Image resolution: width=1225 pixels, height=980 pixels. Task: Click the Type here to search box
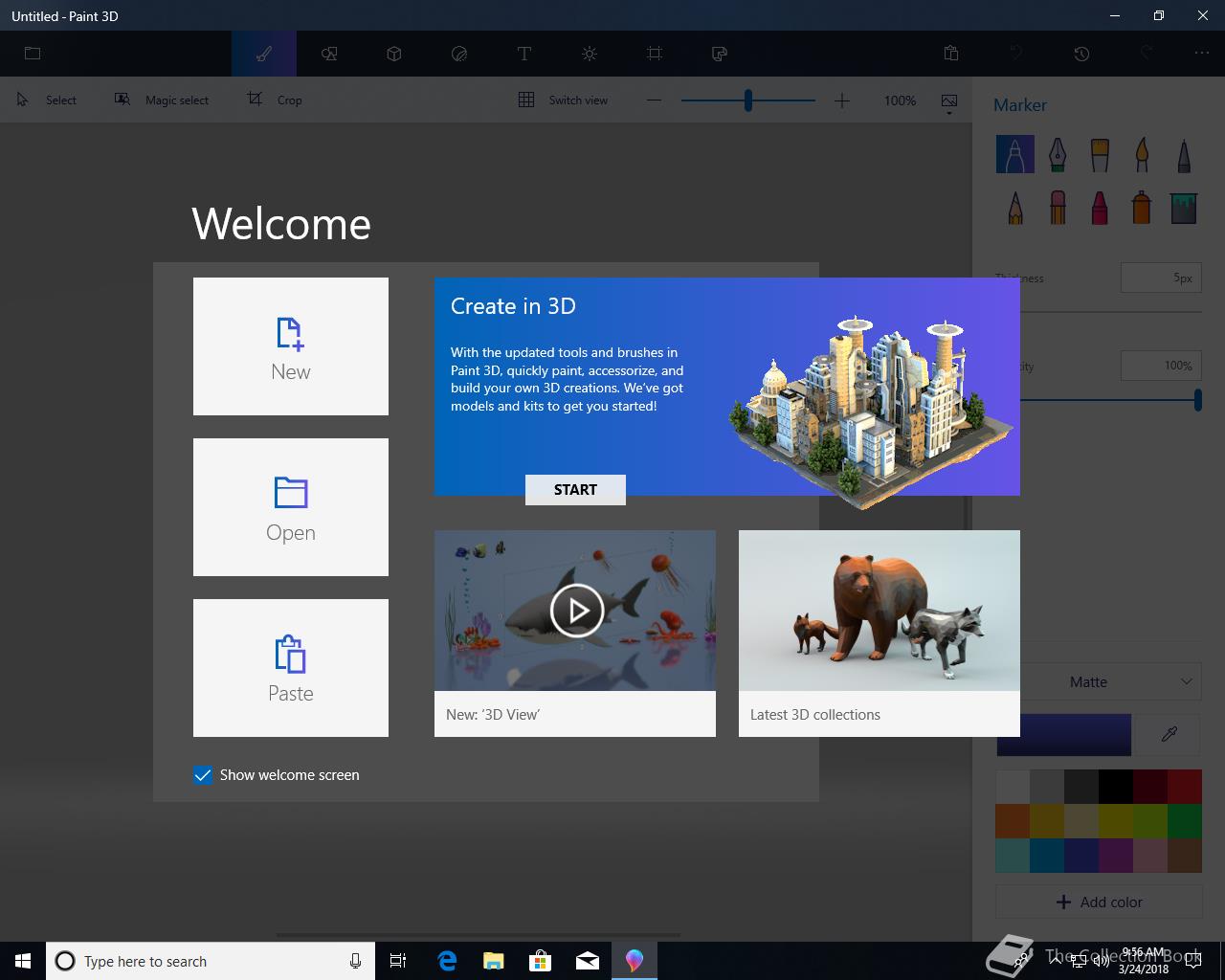tap(209, 961)
